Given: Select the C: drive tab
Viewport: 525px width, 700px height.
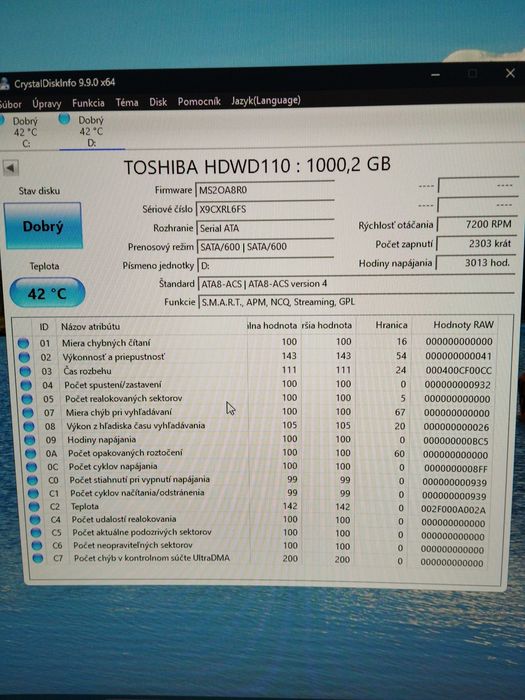Looking at the screenshot, I should [26, 132].
